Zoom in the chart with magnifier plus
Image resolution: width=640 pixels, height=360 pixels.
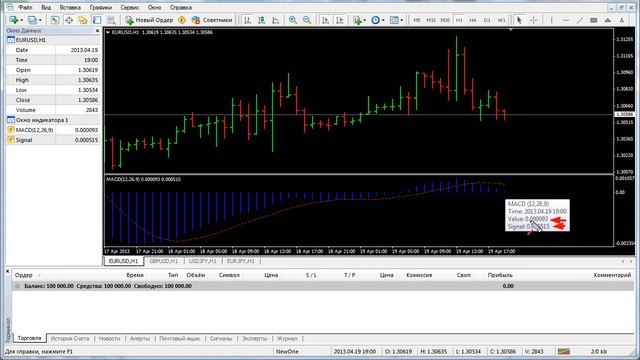coord(293,20)
